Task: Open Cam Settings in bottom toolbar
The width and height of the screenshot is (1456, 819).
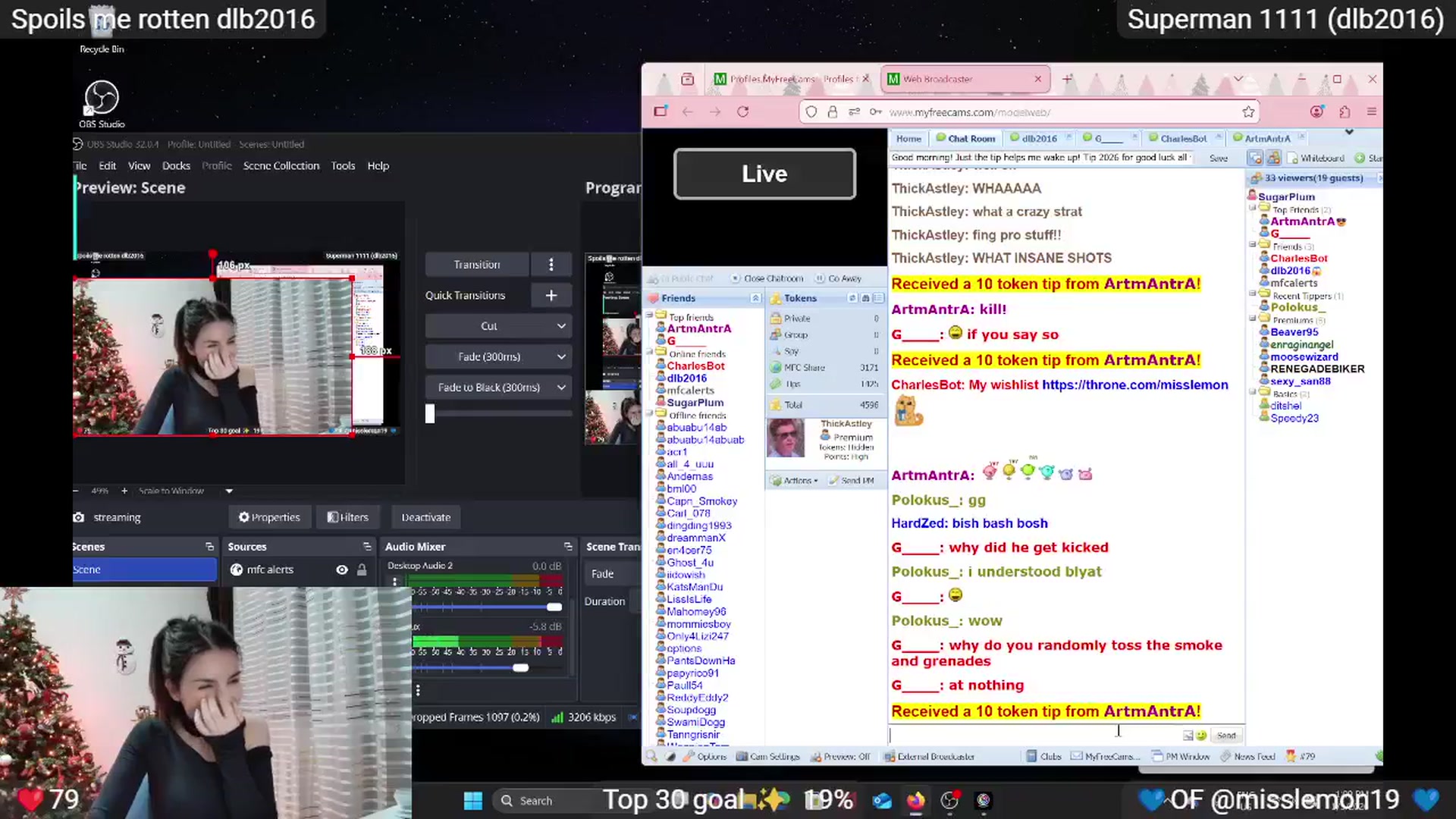Action: (768, 757)
